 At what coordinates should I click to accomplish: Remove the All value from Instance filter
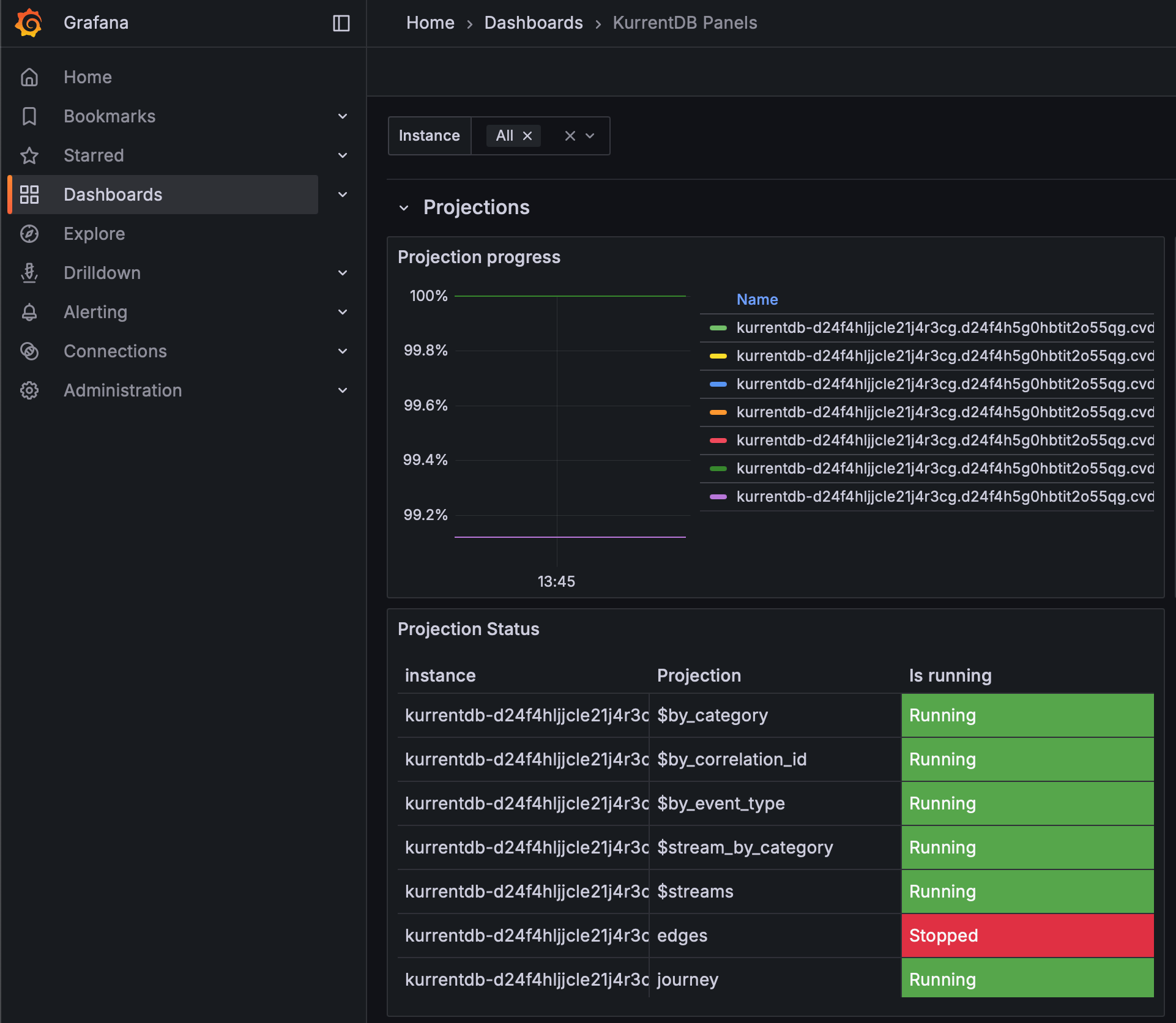[527, 136]
